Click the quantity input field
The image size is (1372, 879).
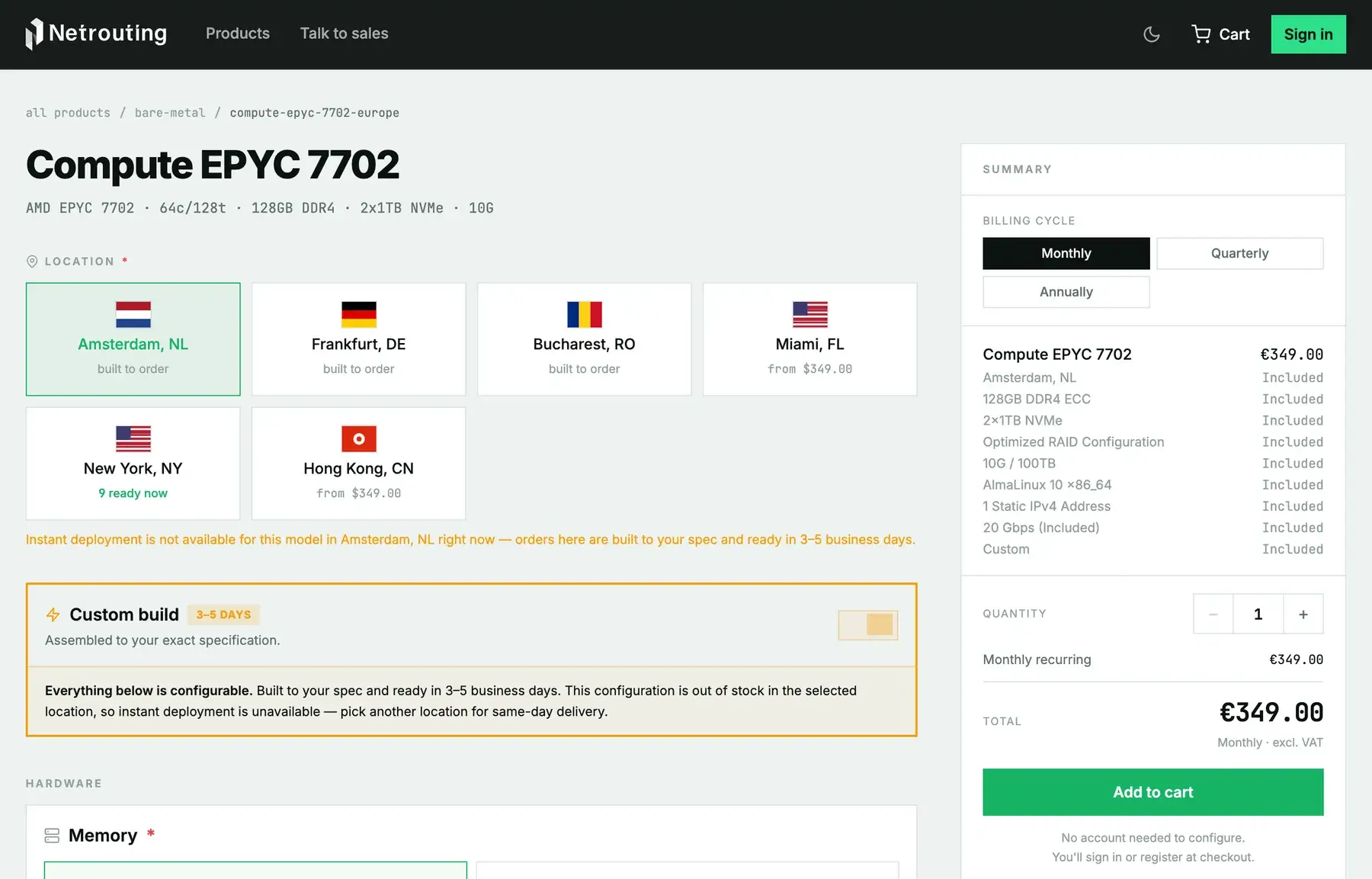[1258, 614]
